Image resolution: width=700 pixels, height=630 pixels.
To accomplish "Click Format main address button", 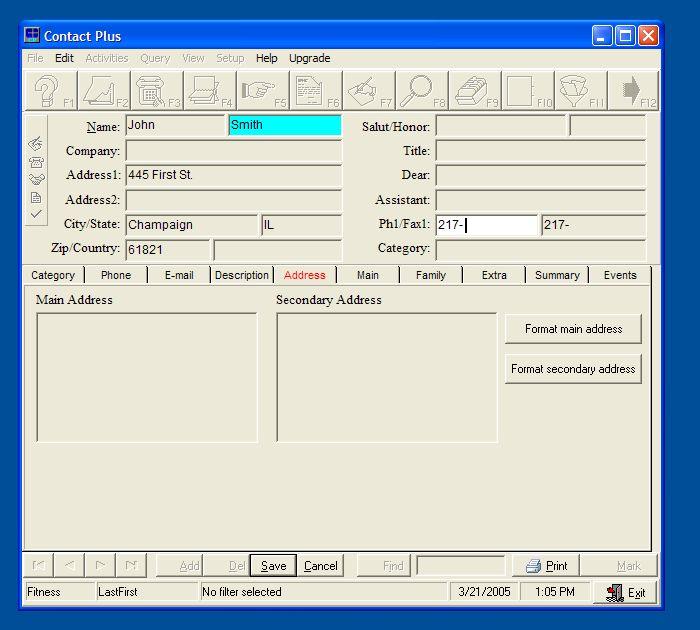I will pyautogui.click(x=573, y=329).
